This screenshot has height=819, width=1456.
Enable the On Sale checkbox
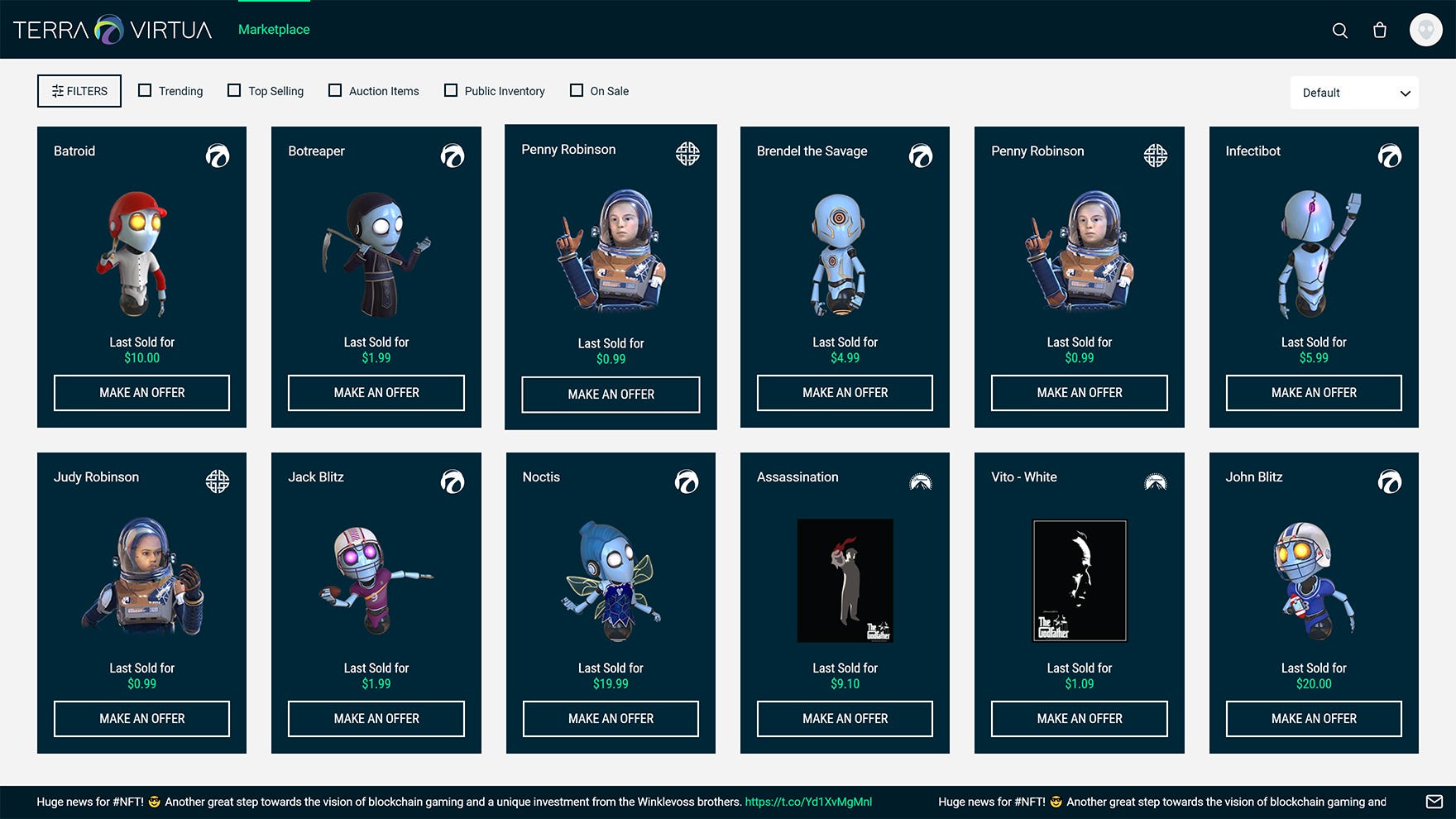point(577,90)
